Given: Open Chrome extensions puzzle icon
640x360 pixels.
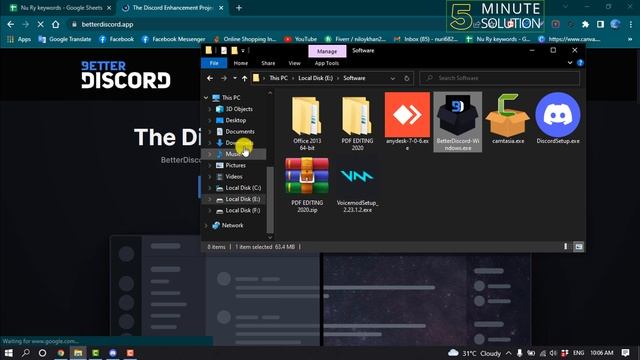Looking at the screenshot, I should (585, 24).
